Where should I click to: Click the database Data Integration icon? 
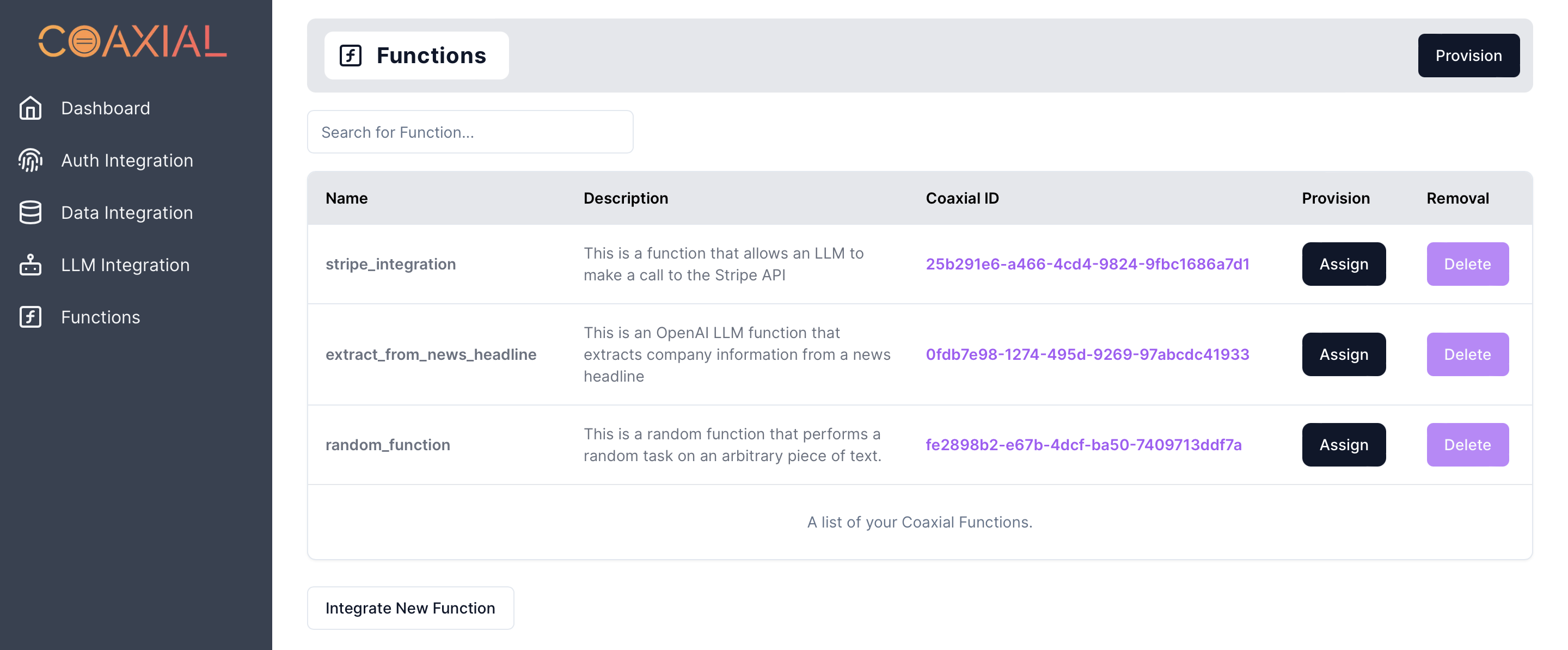[30, 213]
